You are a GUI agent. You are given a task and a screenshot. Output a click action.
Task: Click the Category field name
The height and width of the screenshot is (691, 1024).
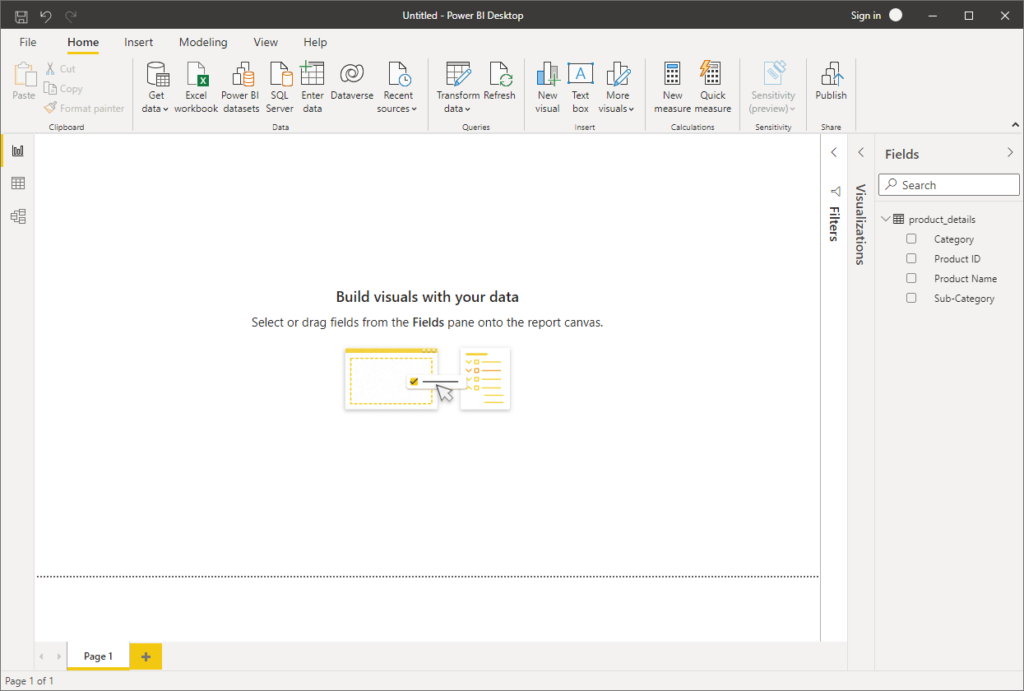(953, 239)
